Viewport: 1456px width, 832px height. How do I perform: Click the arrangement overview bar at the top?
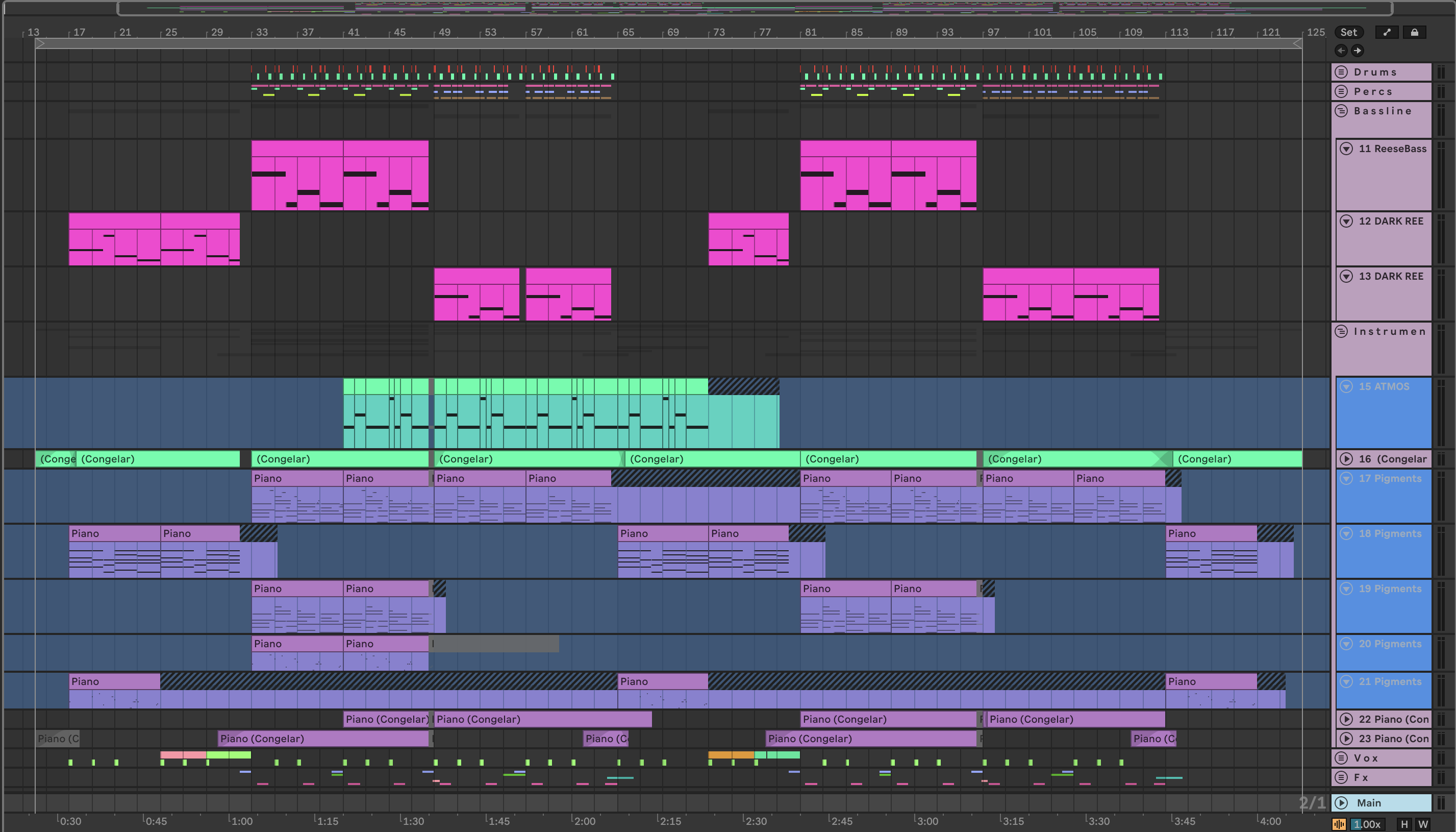click(x=755, y=8)
